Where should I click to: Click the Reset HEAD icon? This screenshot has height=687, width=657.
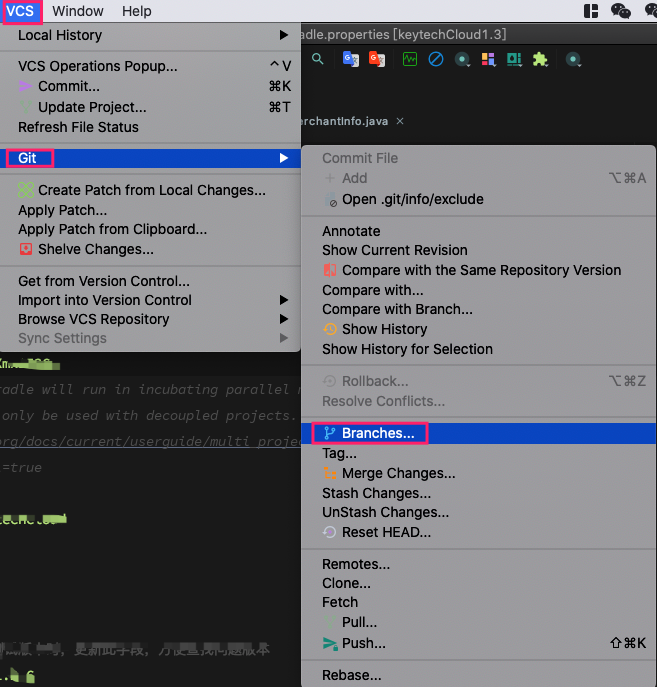coord(329,532)
